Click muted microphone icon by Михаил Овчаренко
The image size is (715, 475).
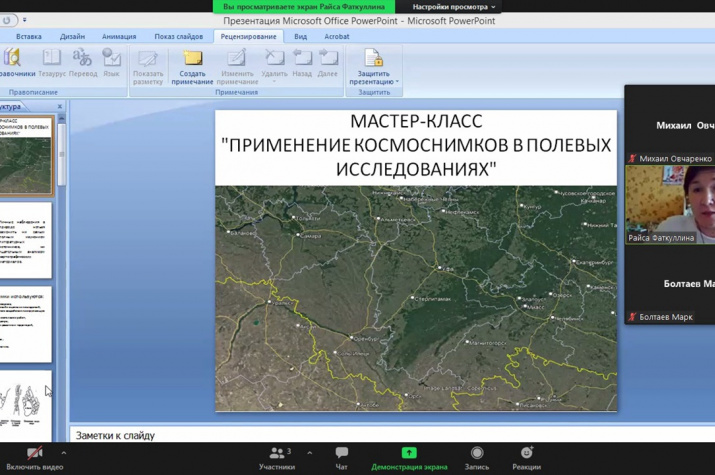click(632, 159)
